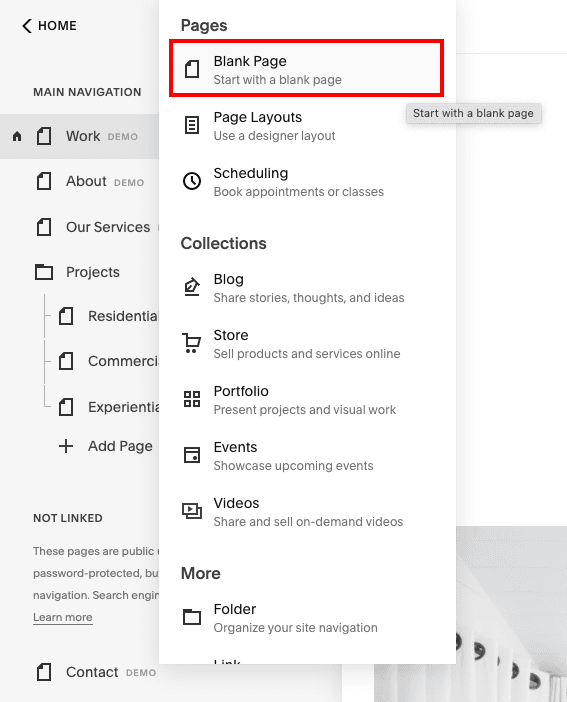Click 'Book appointments or classes' text
This screenshot has width=567, height=702.
click(x=299, y=192)
